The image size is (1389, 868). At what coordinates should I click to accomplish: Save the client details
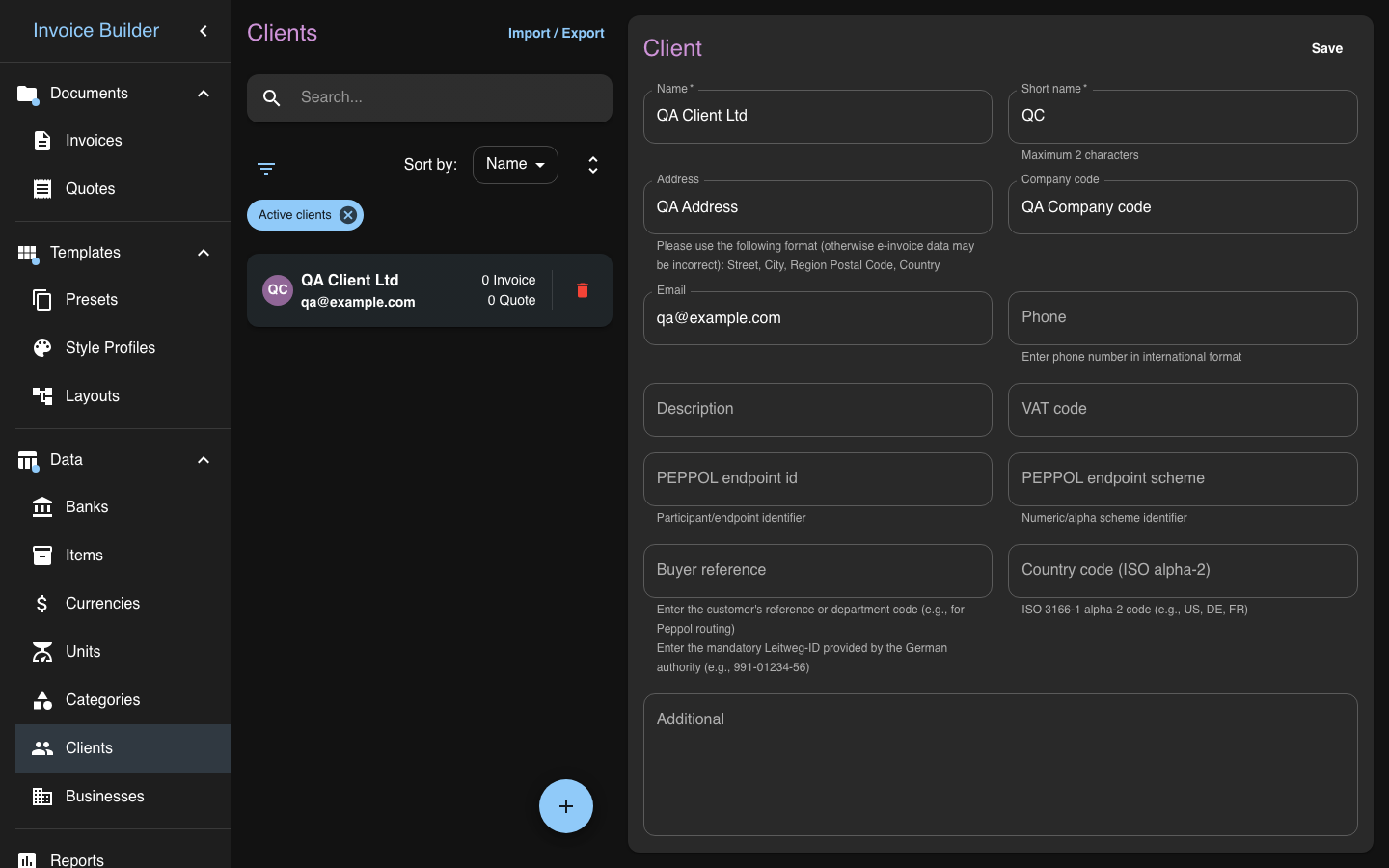1327,48
